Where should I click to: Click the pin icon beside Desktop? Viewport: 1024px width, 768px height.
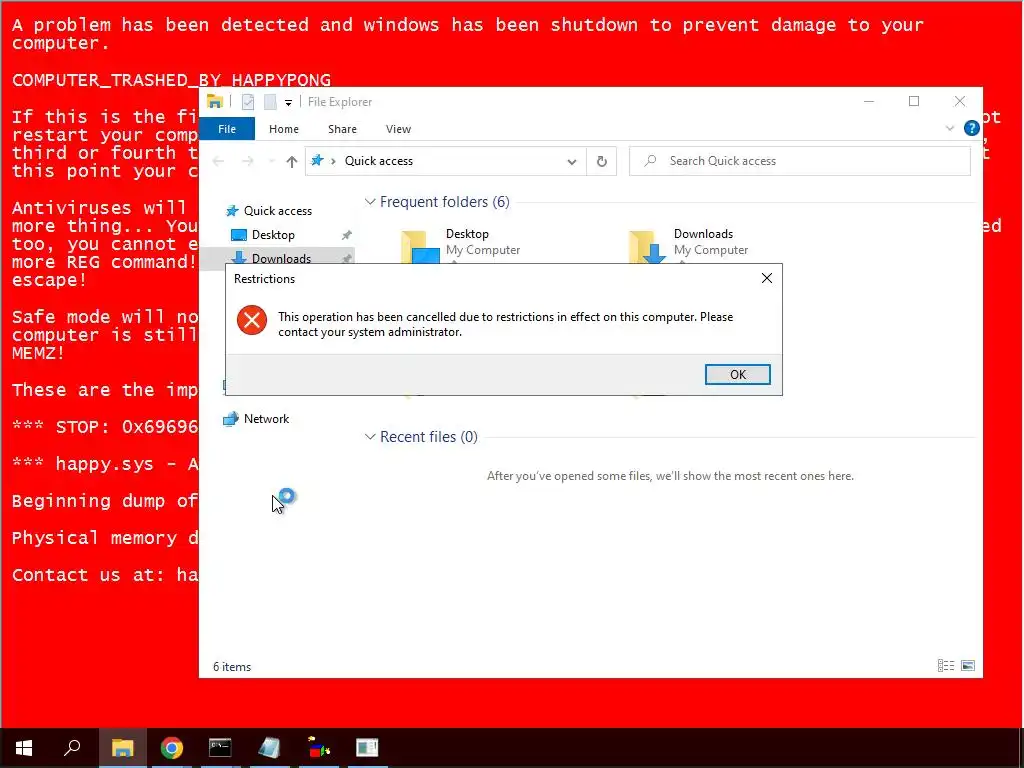click(x=347, y=234)
